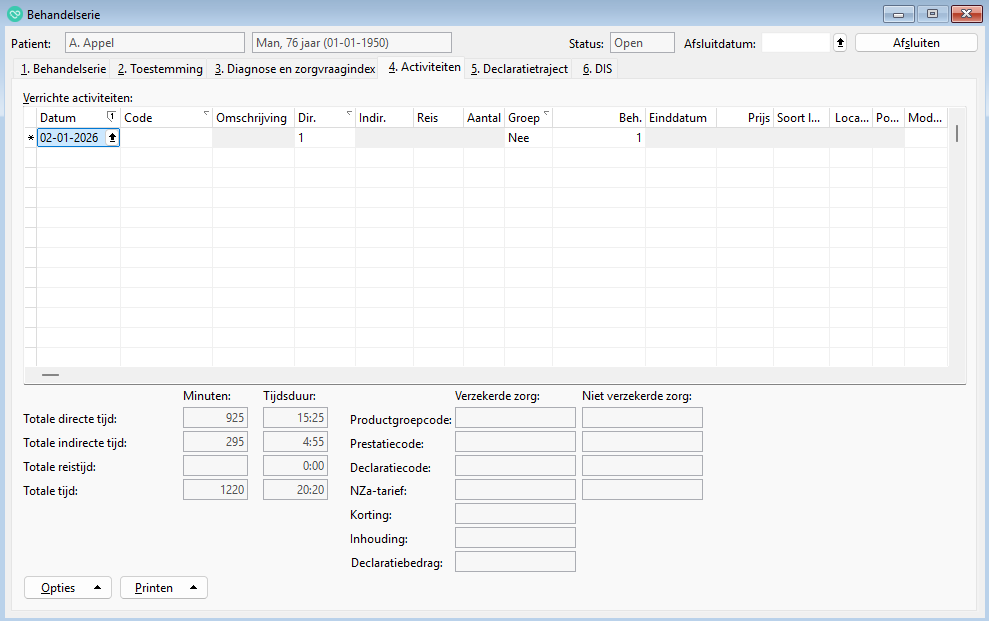The height and width of the screenshot is (621, 989).
Task: Click the Opties button label
Action: tap(58, 588)
